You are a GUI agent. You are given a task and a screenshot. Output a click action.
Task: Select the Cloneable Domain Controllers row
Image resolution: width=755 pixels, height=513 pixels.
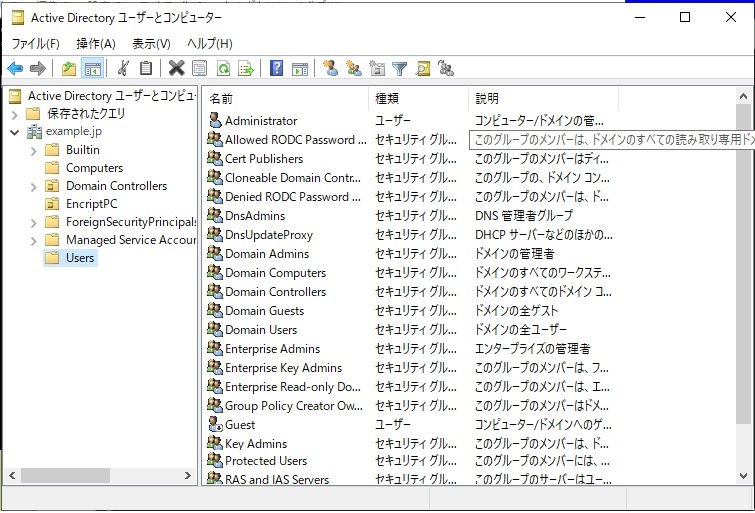pos(410,178)
